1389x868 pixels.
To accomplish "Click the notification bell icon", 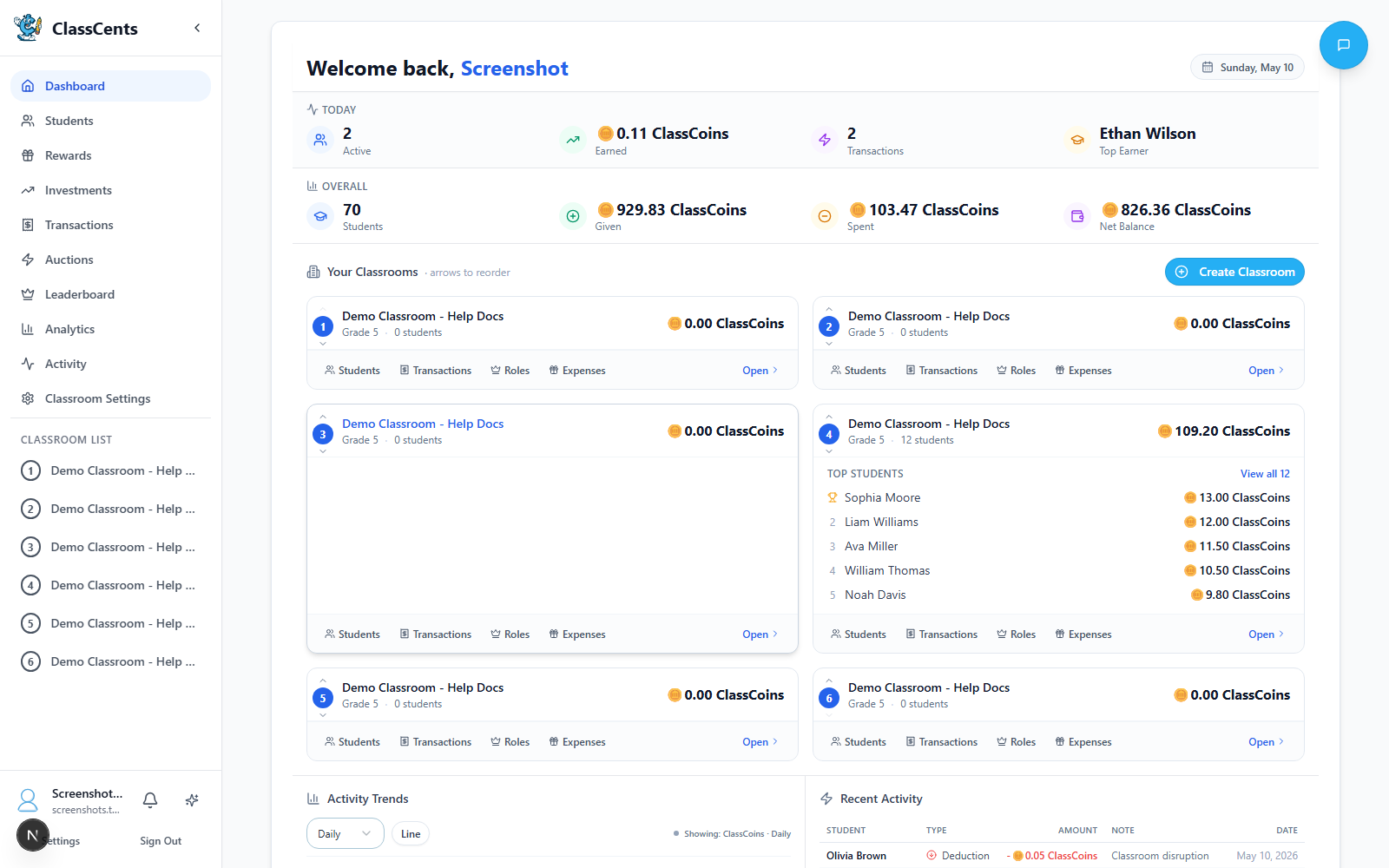I will [150, 800].
